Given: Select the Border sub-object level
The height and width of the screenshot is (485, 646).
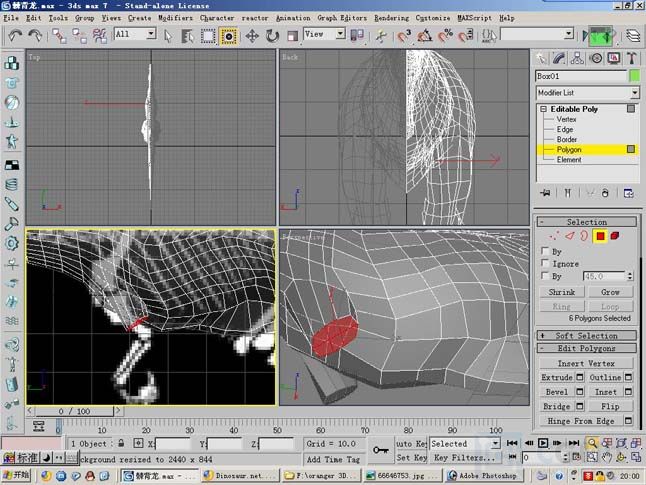Looking at the screenshot, I should pos(566,139).
